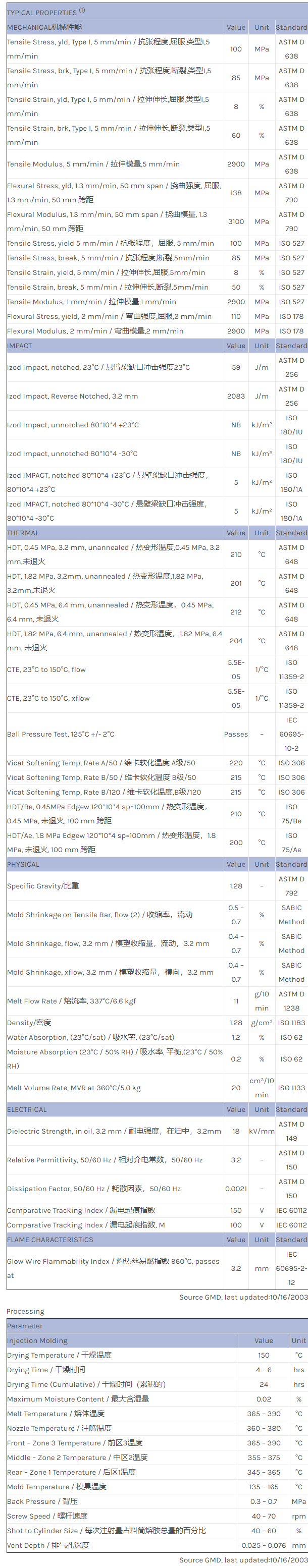Viewport: 308px width, 1568px height.
Task: Click the Processing heading
Action: (x=26, y=1311)
